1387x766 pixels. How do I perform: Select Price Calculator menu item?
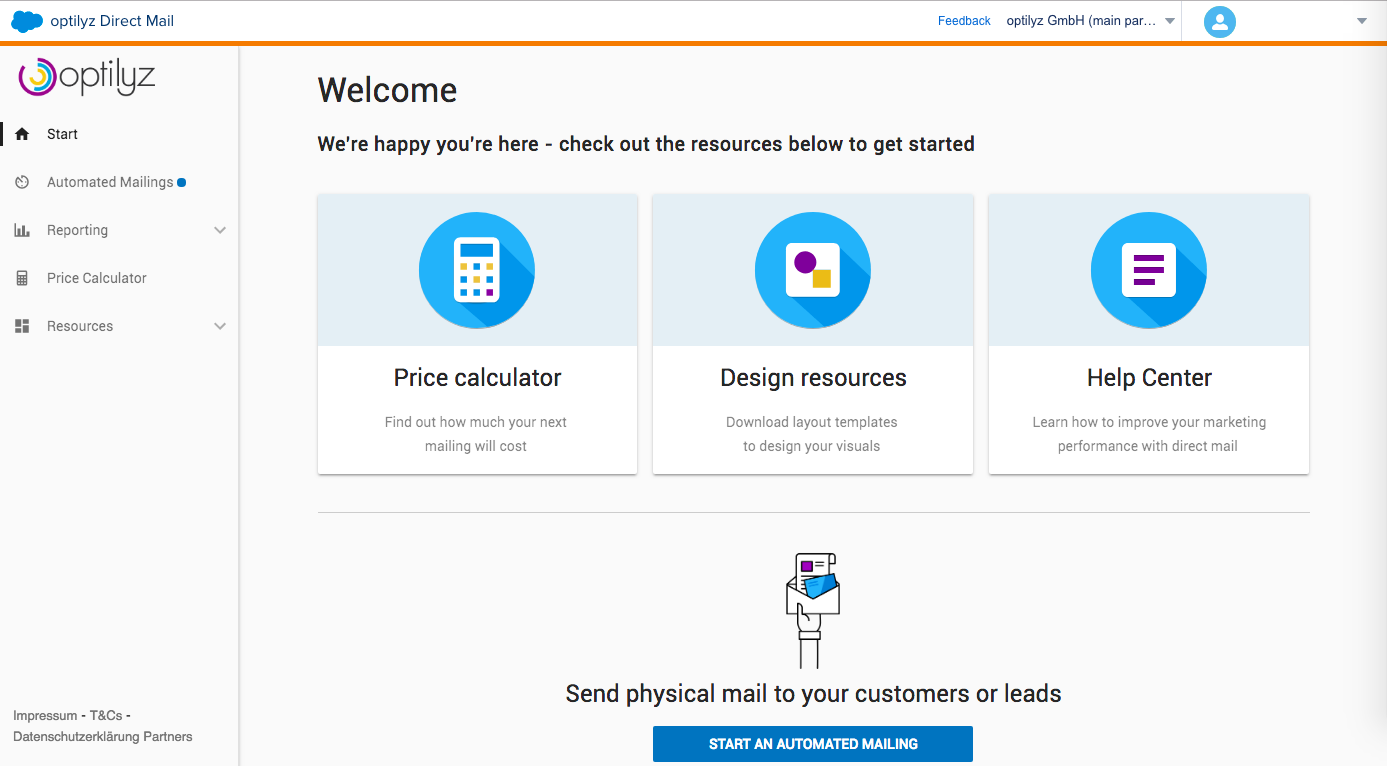point(97,278)
